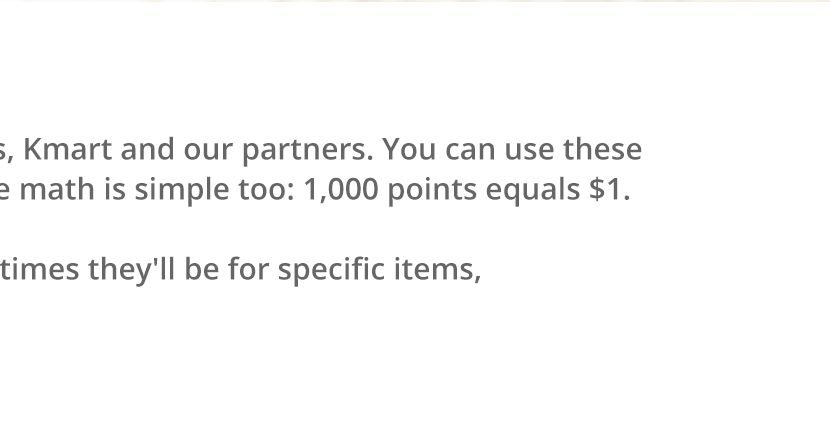830x436 pixels.
Task: Click the word "too:" in the second line
Action: 266,190
